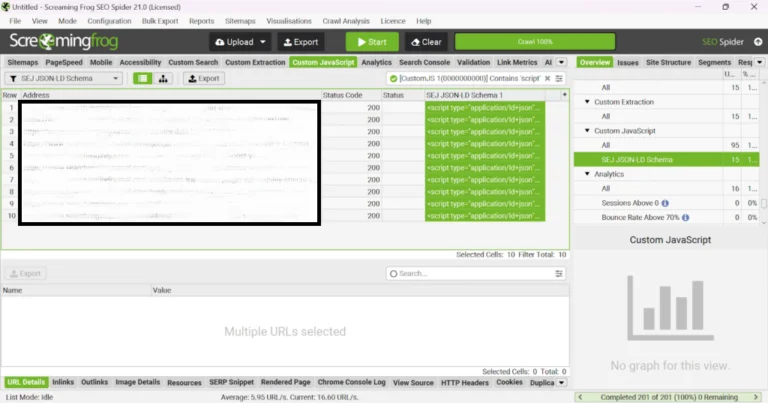768x403 pixels.
Task: Collapse the Custom Extraction tree section
Action: point(588,102)
